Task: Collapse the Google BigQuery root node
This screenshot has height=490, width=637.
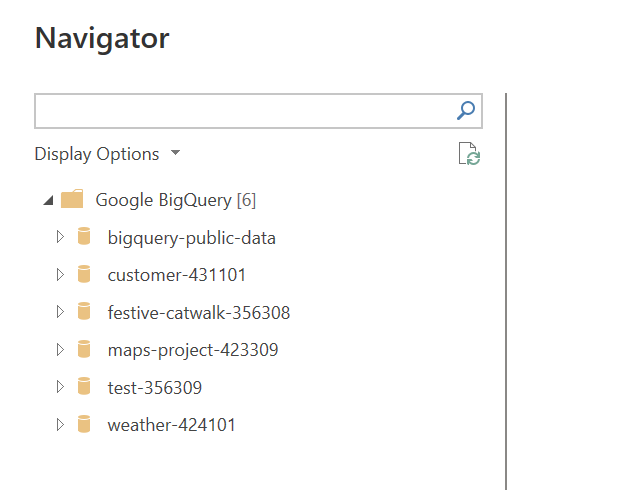Action: coord(47,201)
